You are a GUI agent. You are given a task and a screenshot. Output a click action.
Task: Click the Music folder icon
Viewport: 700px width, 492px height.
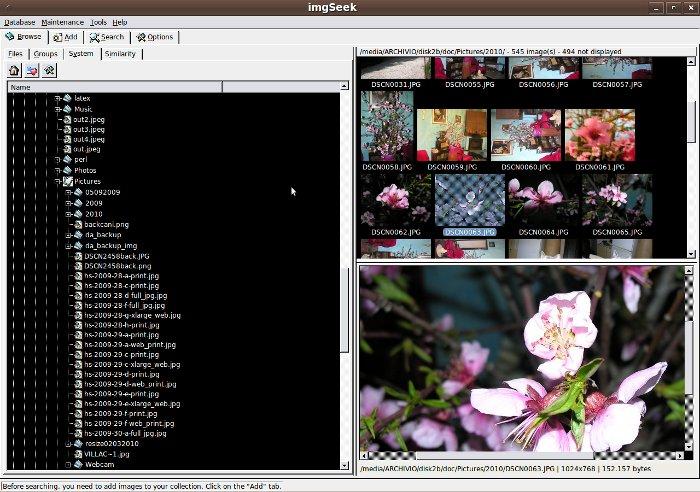click(x=67, y=109)
